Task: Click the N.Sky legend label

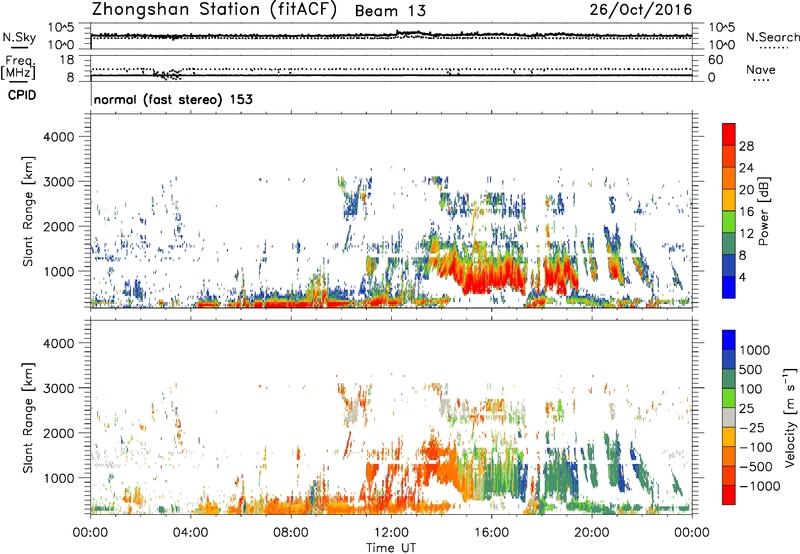Action: tap(19, 37)
